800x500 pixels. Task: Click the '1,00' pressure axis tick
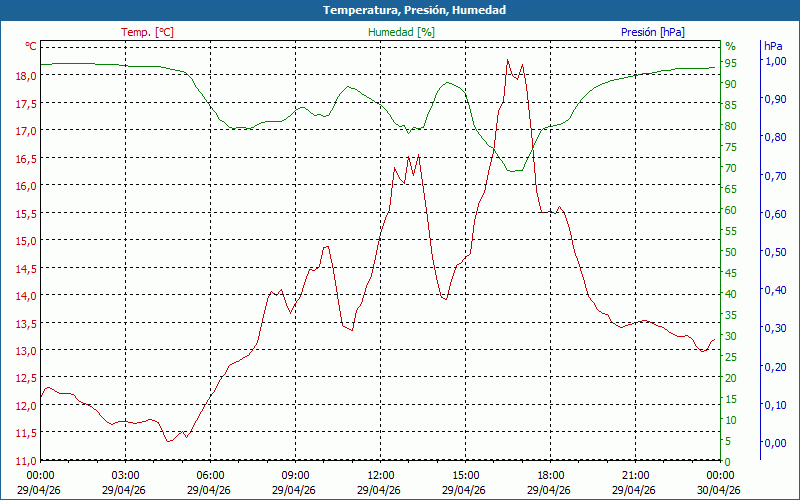tap(775, 61)
